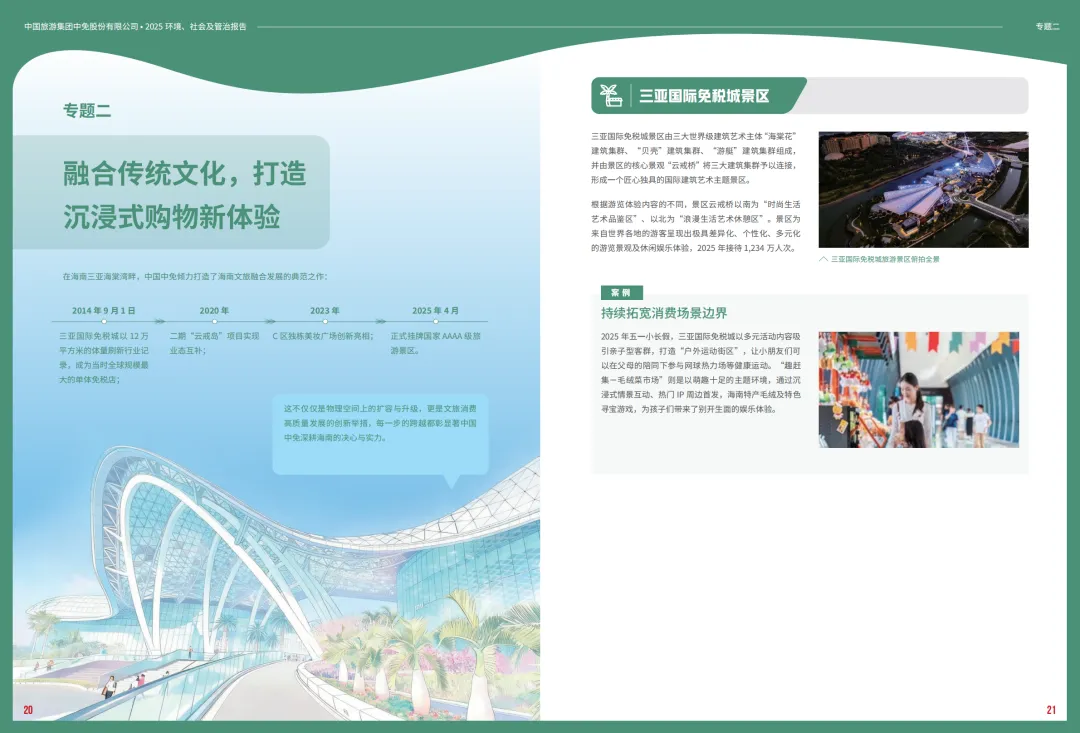Click the heading 持续拓宽消费场景边界
This screenshot has height=733, width=1080.
664,313
